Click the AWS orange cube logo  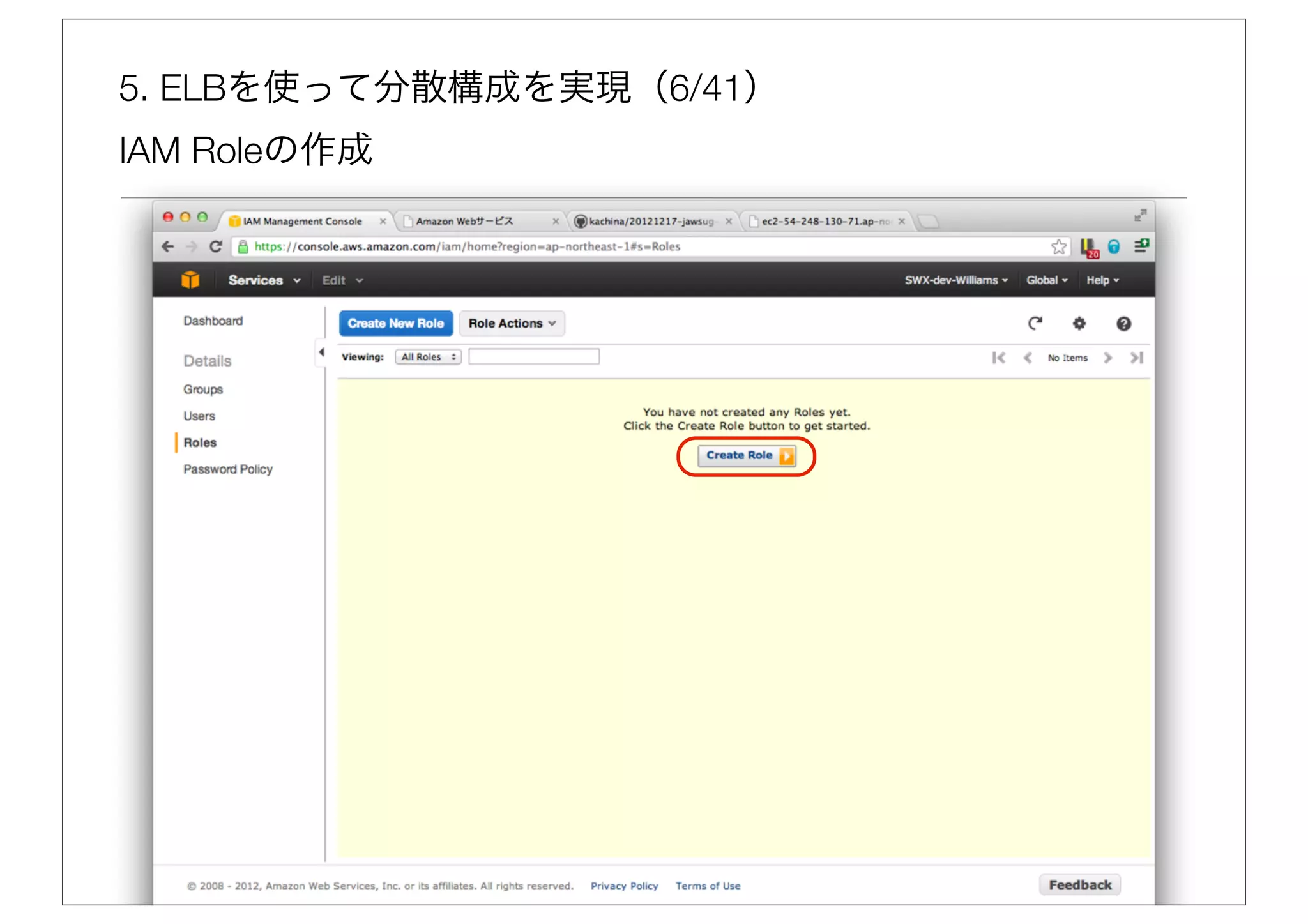point(190,280)
